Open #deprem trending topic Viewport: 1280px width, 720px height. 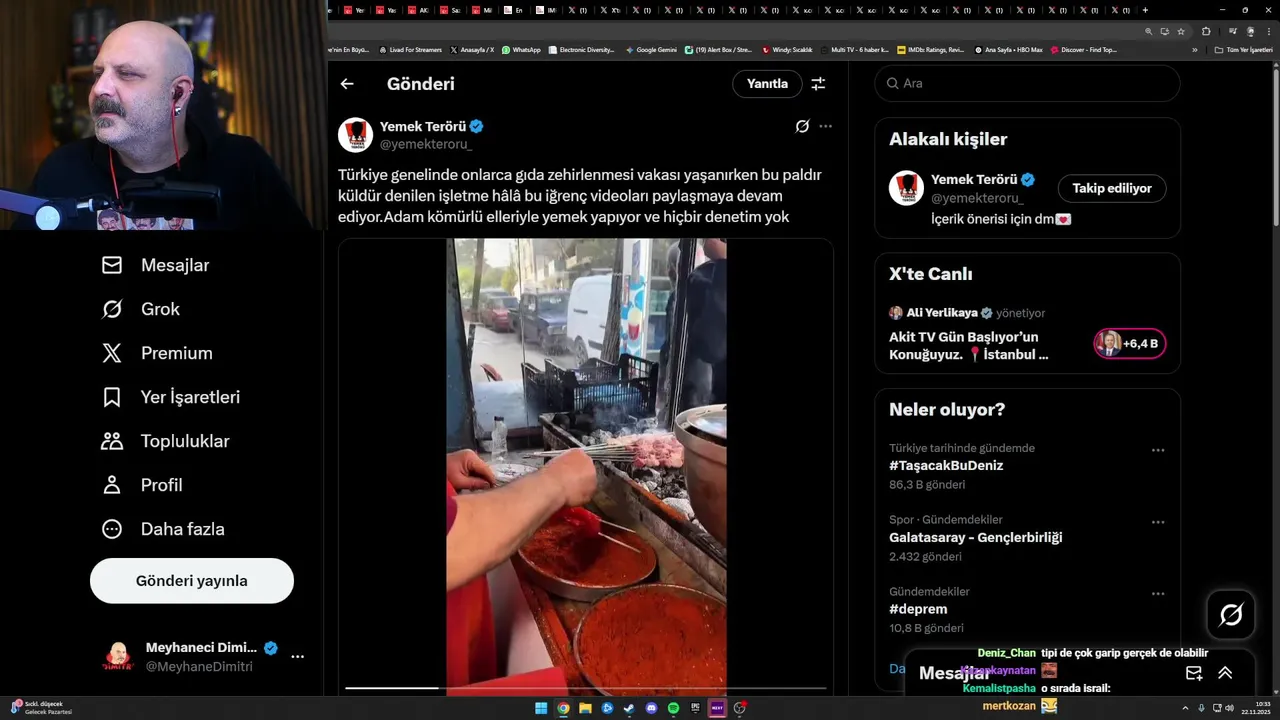click(918, 610)
